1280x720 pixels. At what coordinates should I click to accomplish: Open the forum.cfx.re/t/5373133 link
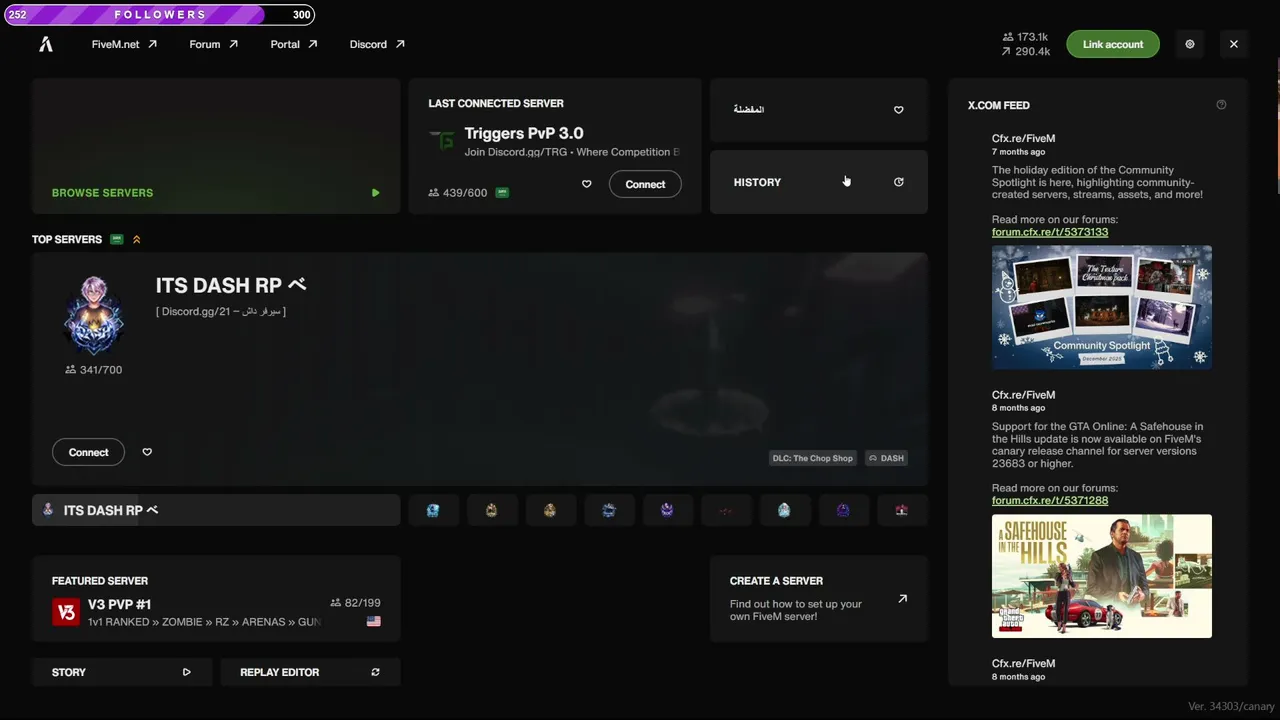[x=1050, y=232]
